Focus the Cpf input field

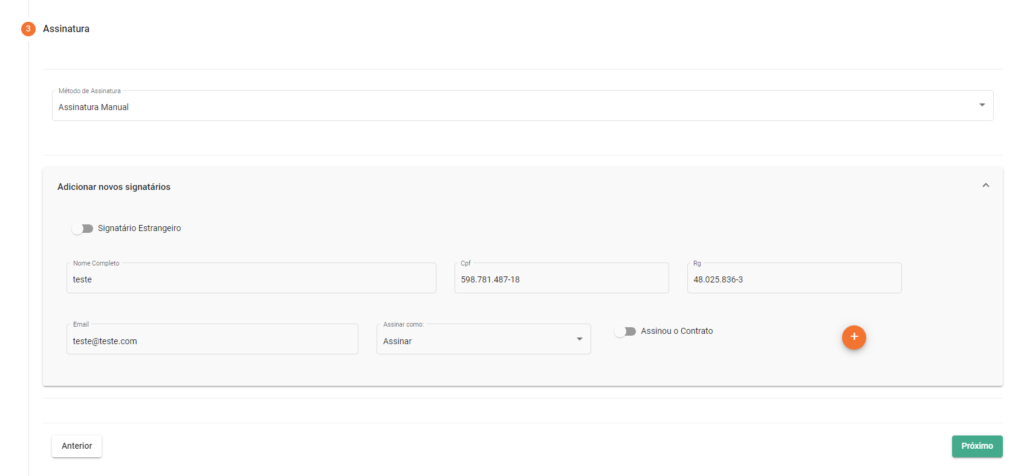tap(560, 279)
